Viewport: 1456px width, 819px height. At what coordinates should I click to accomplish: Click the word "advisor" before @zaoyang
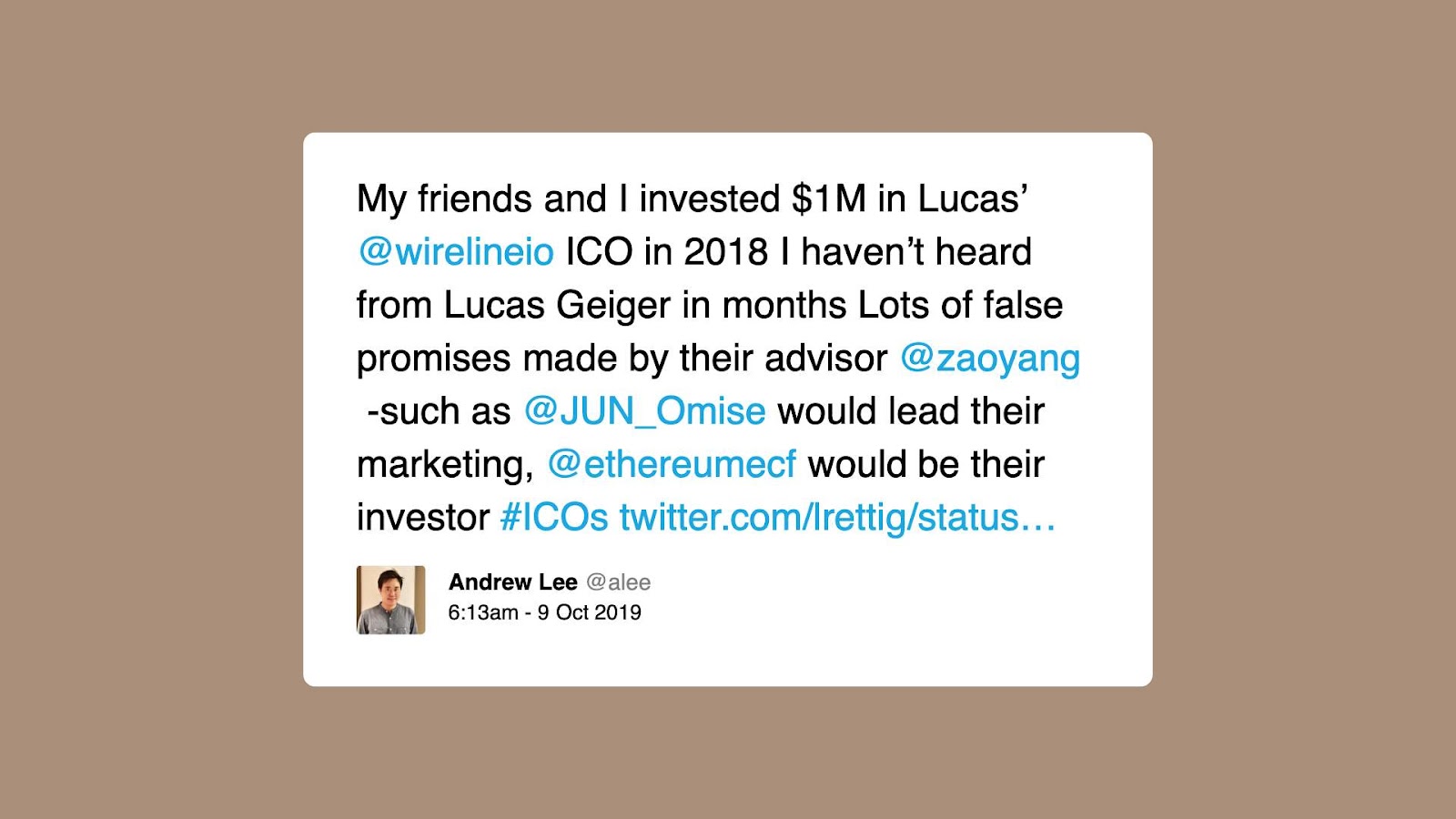[826, 359]
